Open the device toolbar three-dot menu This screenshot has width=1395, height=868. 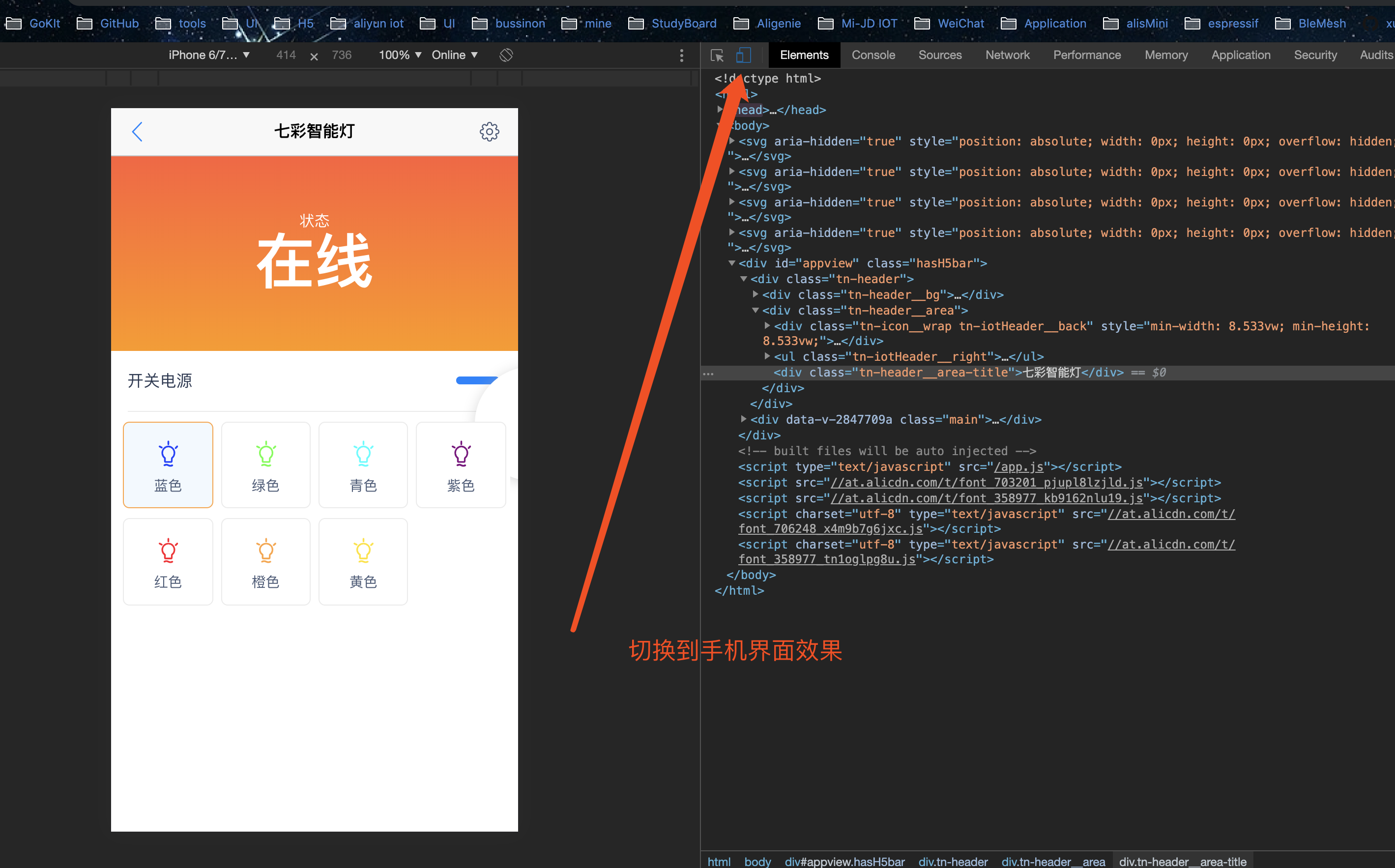coord(681,55)
